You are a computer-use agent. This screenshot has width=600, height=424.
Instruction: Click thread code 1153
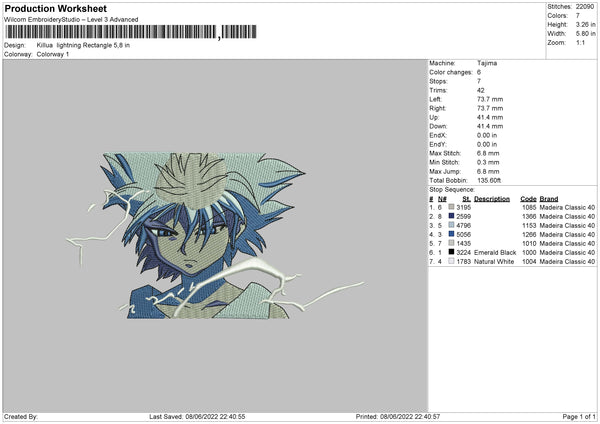529,225
